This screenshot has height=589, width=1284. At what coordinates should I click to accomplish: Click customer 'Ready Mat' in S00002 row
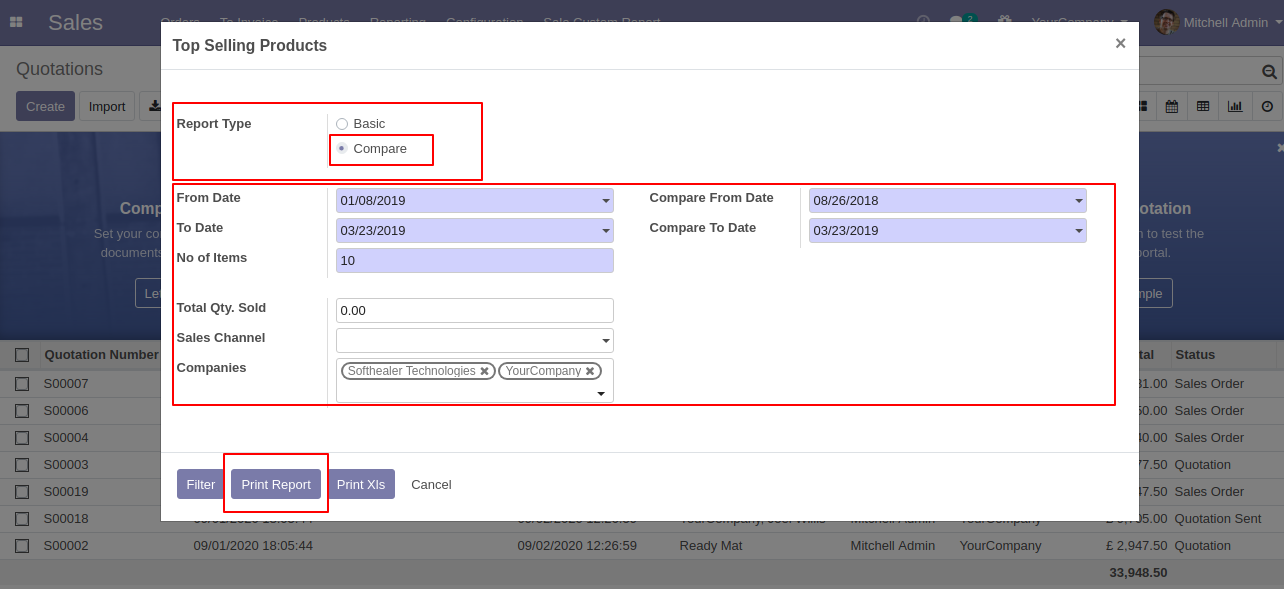click(x=711, y=546)
